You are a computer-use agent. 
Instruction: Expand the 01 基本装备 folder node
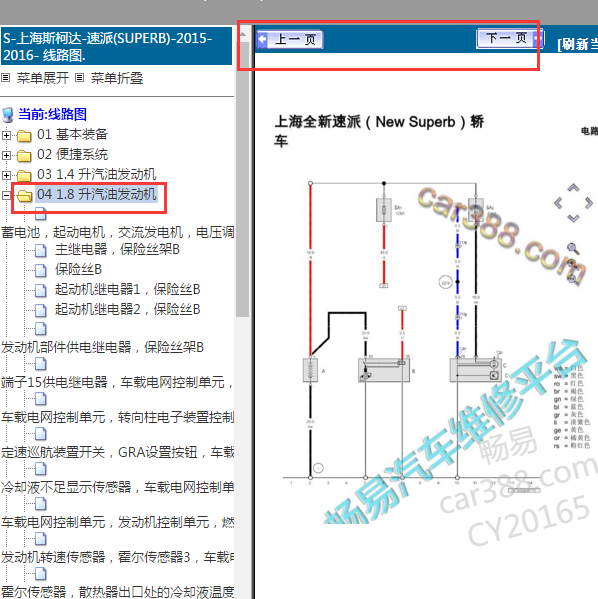(6, 135)
